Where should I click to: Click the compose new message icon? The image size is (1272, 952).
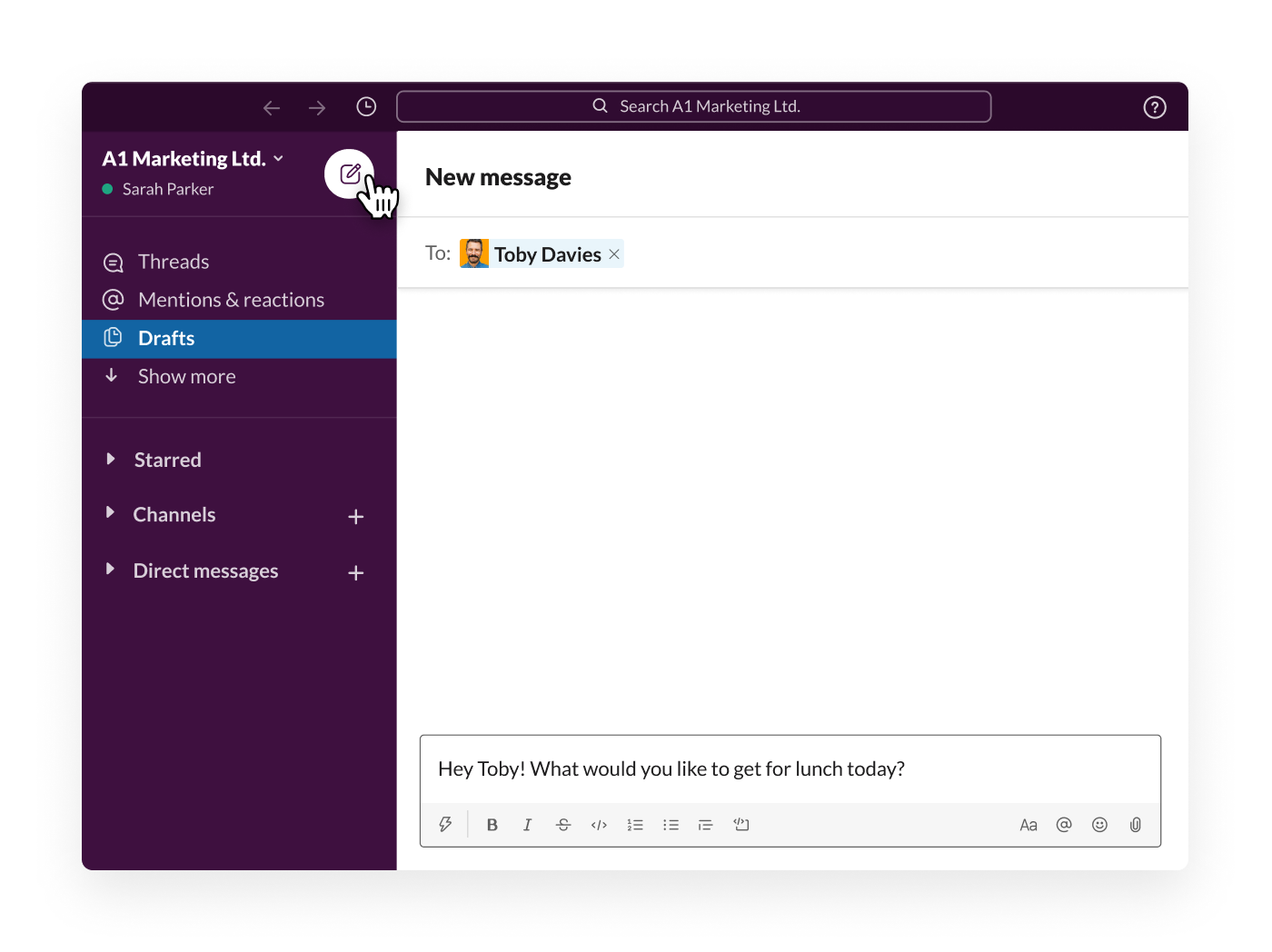(350, 174)
